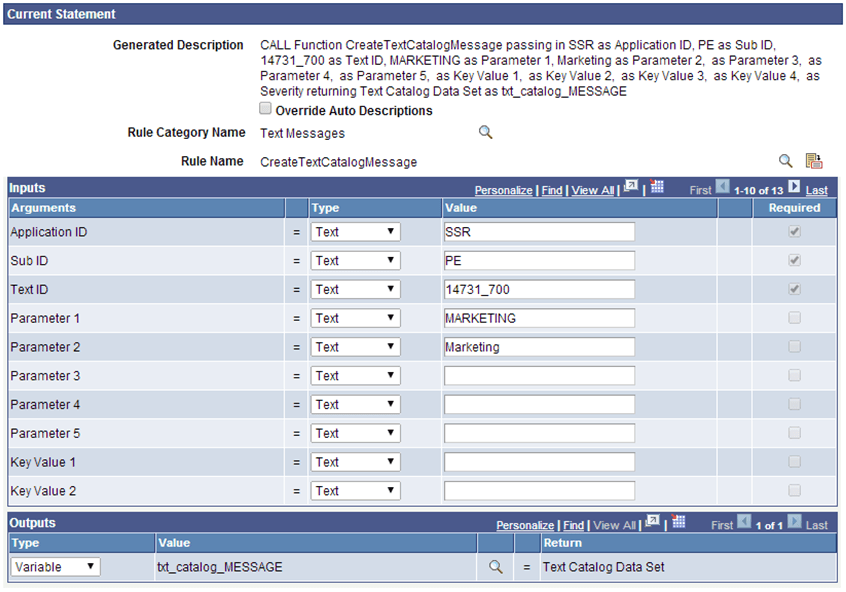Image resolution: width=846 pixels, height=592 pixels.
Task: Open the txt_catalog_MESSAGE output lookup magnifier
Action: [x=496, y=566]
